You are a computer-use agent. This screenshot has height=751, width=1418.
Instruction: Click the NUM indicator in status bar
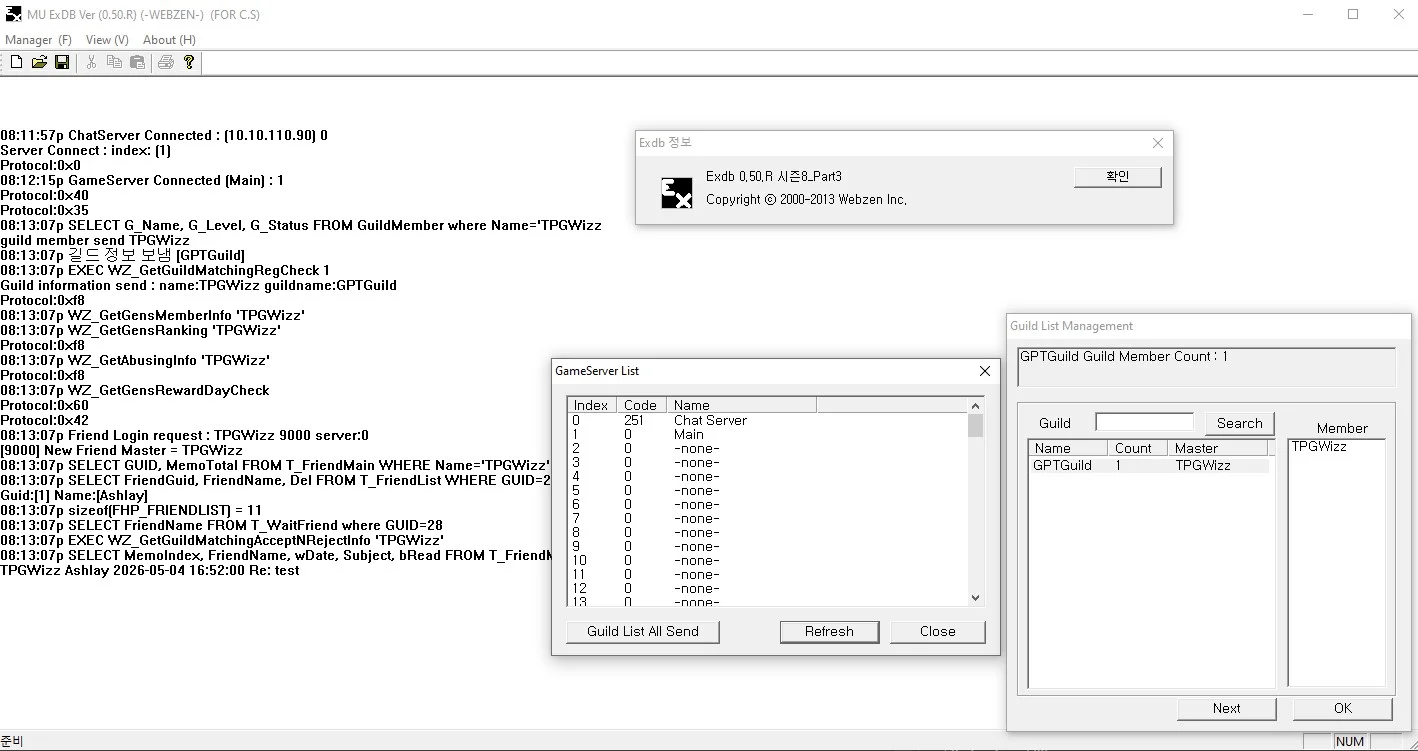(x=1350, y=741)
